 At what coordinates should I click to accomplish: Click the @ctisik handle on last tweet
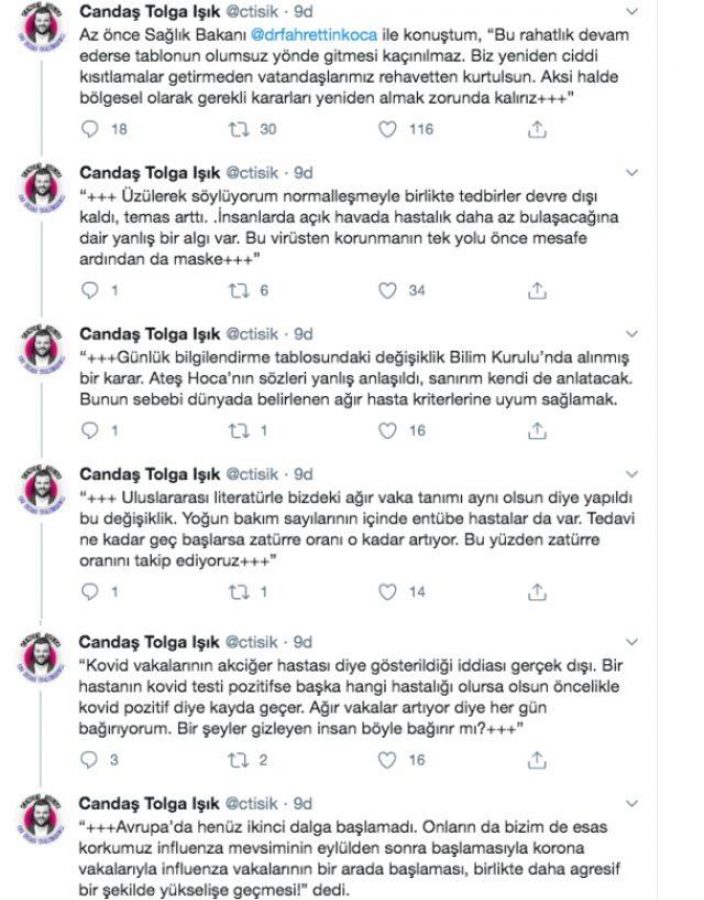pyautogui.click(x=257, y=803)
